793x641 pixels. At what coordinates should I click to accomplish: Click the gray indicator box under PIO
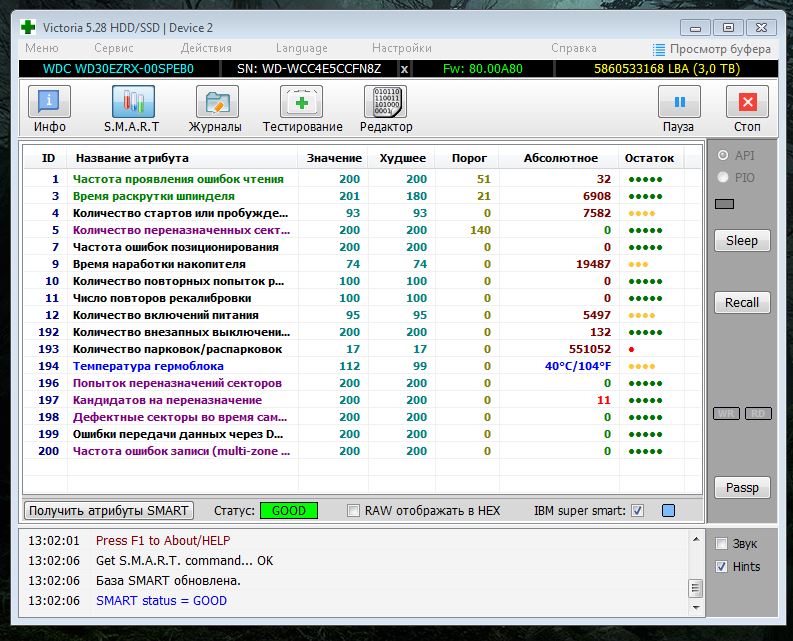(724, 204)
